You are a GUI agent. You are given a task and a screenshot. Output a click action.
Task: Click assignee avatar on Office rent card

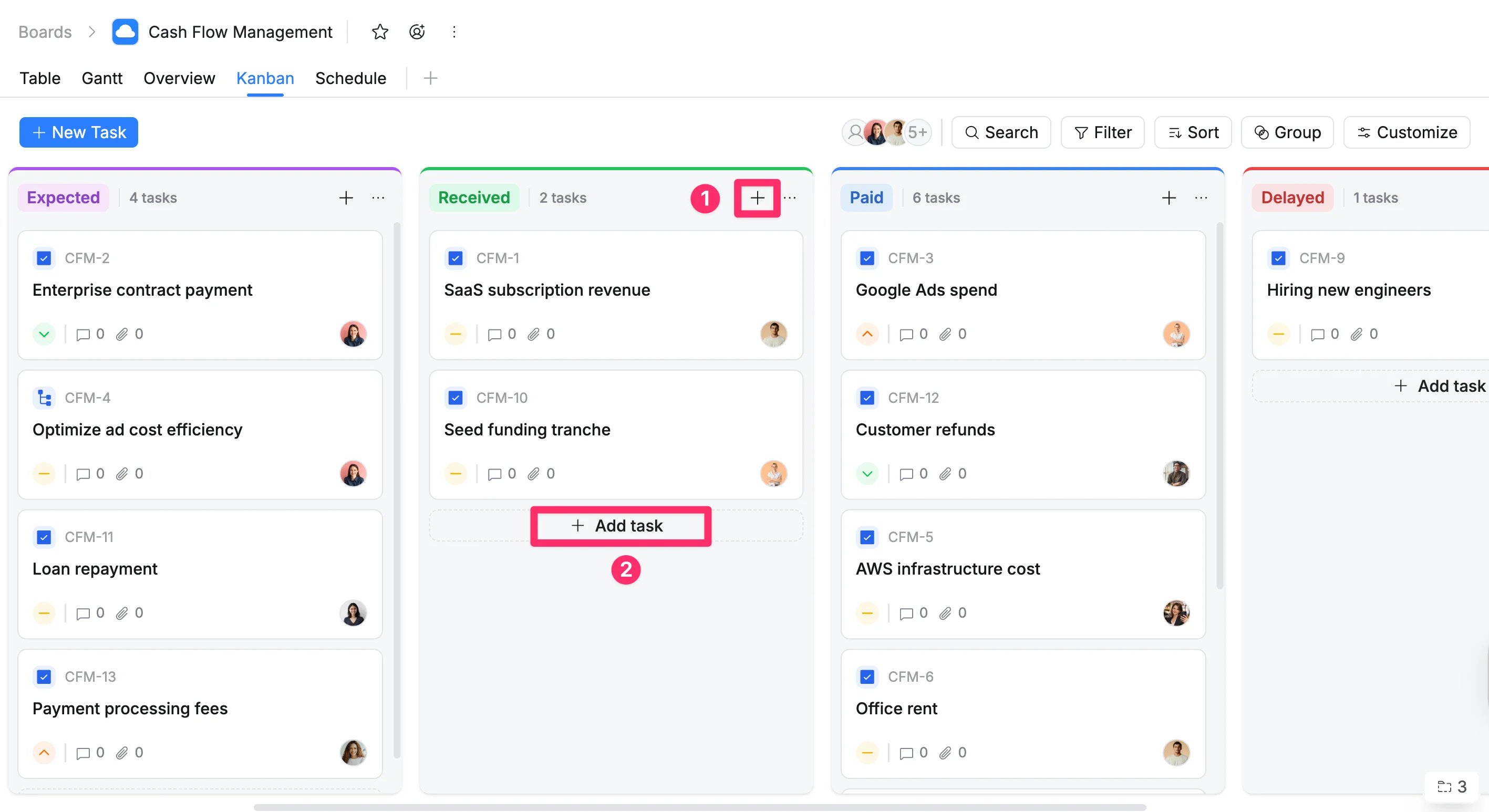click(x=1176, y=753)
